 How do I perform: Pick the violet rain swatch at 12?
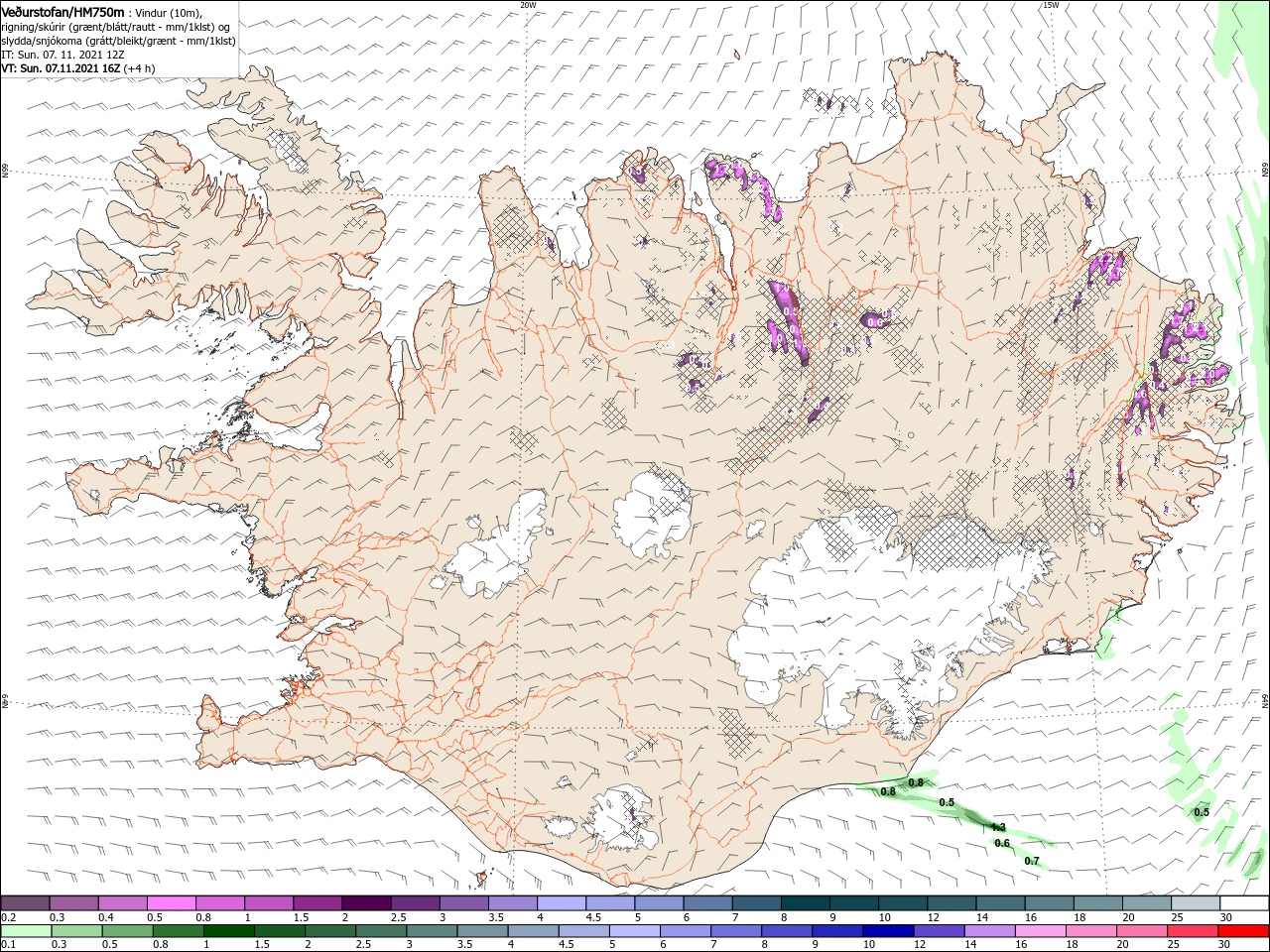coord(939,931)
